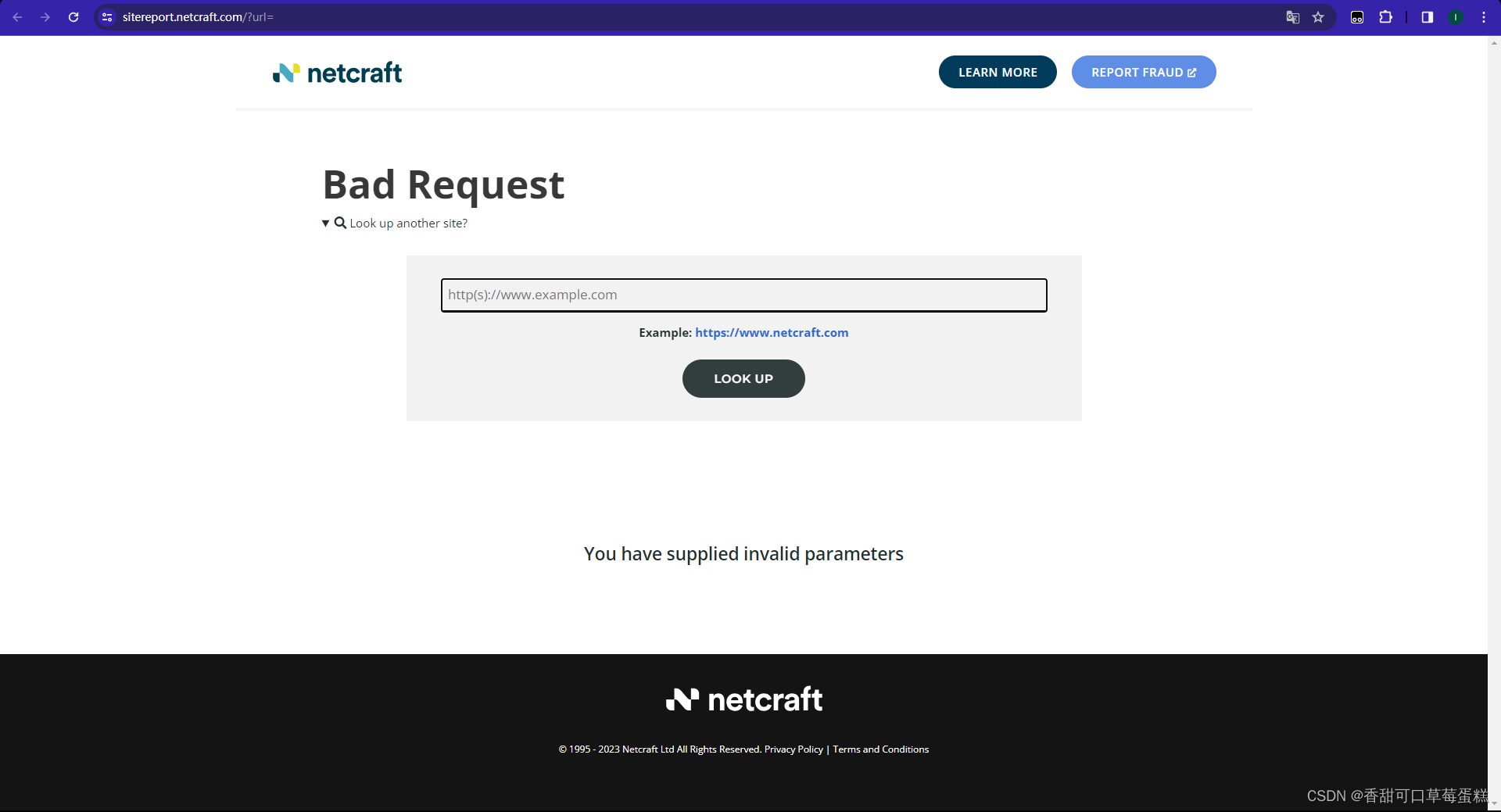Open the extensions puzzle icon
1501x812 pixels.
(1385, 17)
